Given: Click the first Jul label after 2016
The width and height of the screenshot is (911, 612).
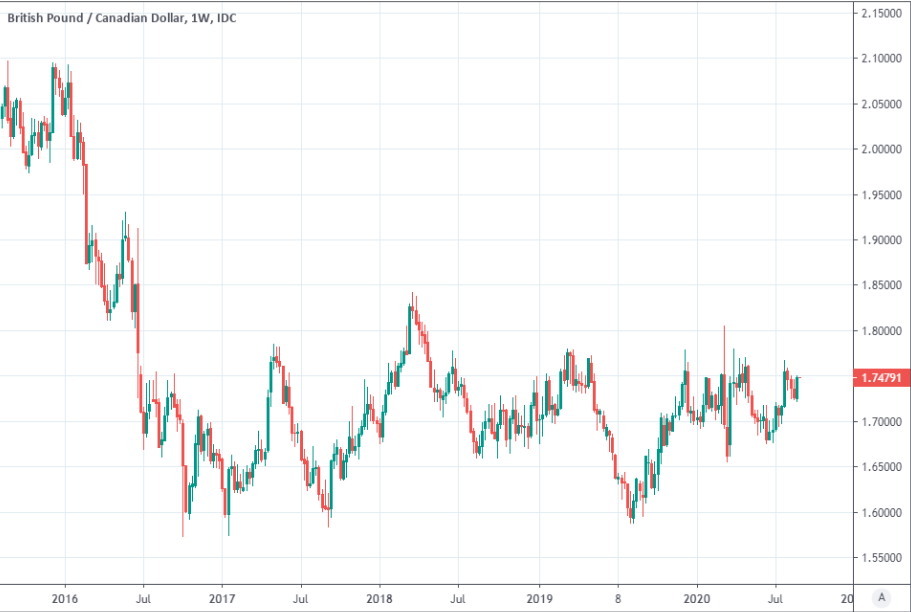Looking at the screenshot, I should pos(143,598).
